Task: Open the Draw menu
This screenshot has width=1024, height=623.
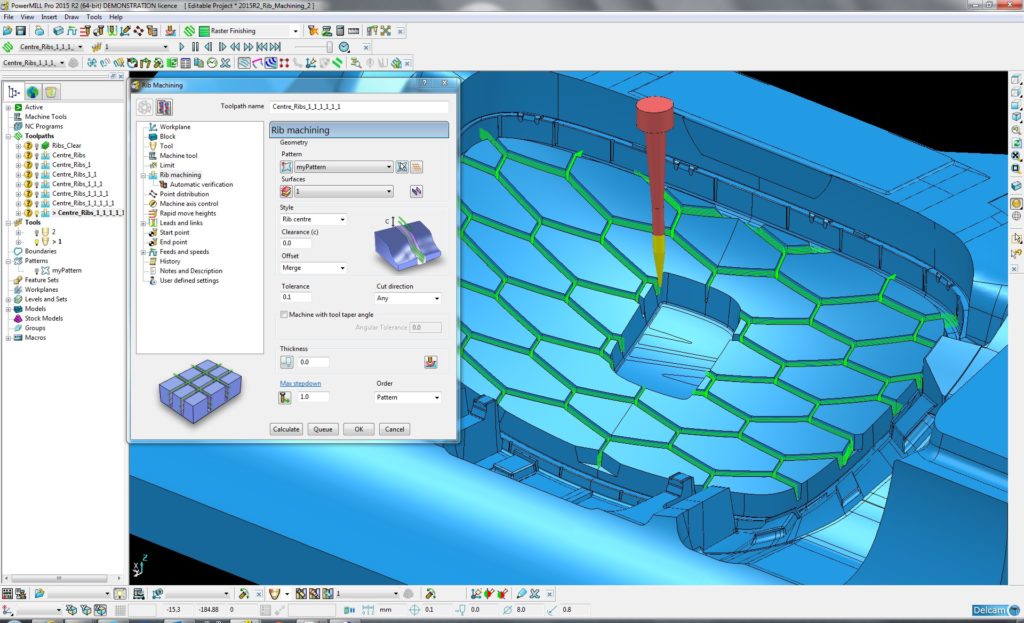Action: (x=72, y=17)
